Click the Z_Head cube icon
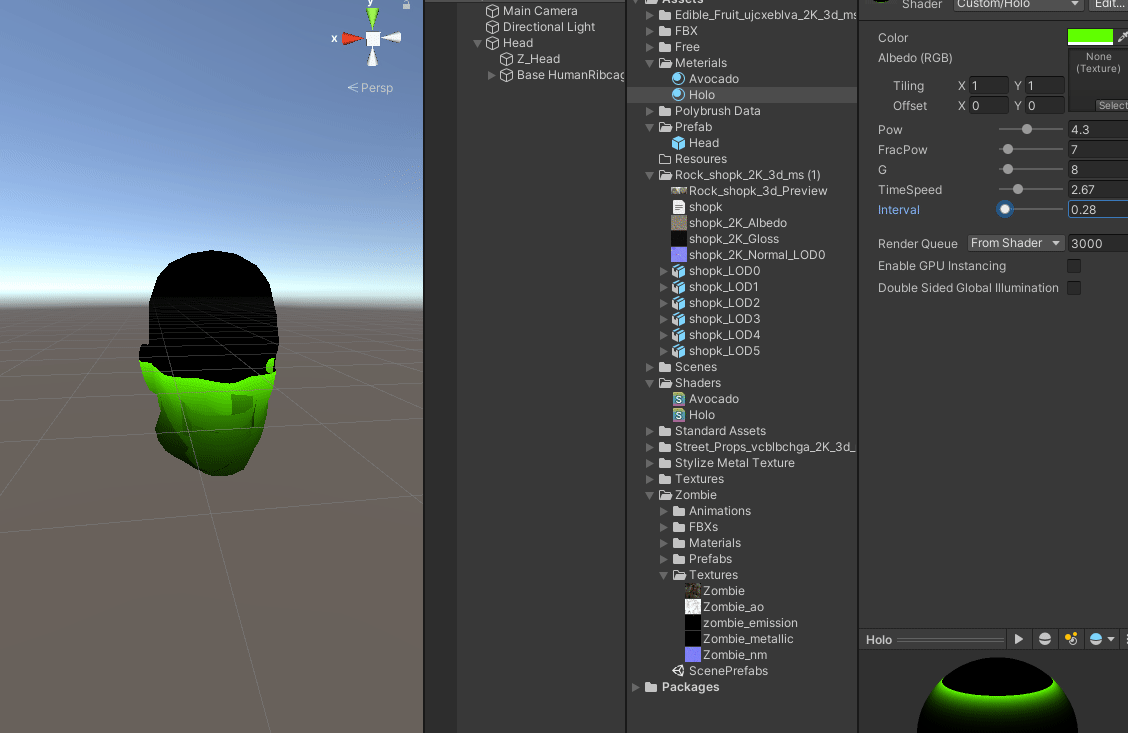The height and width of the screenshot is (733, 1128). pos(506,59)
